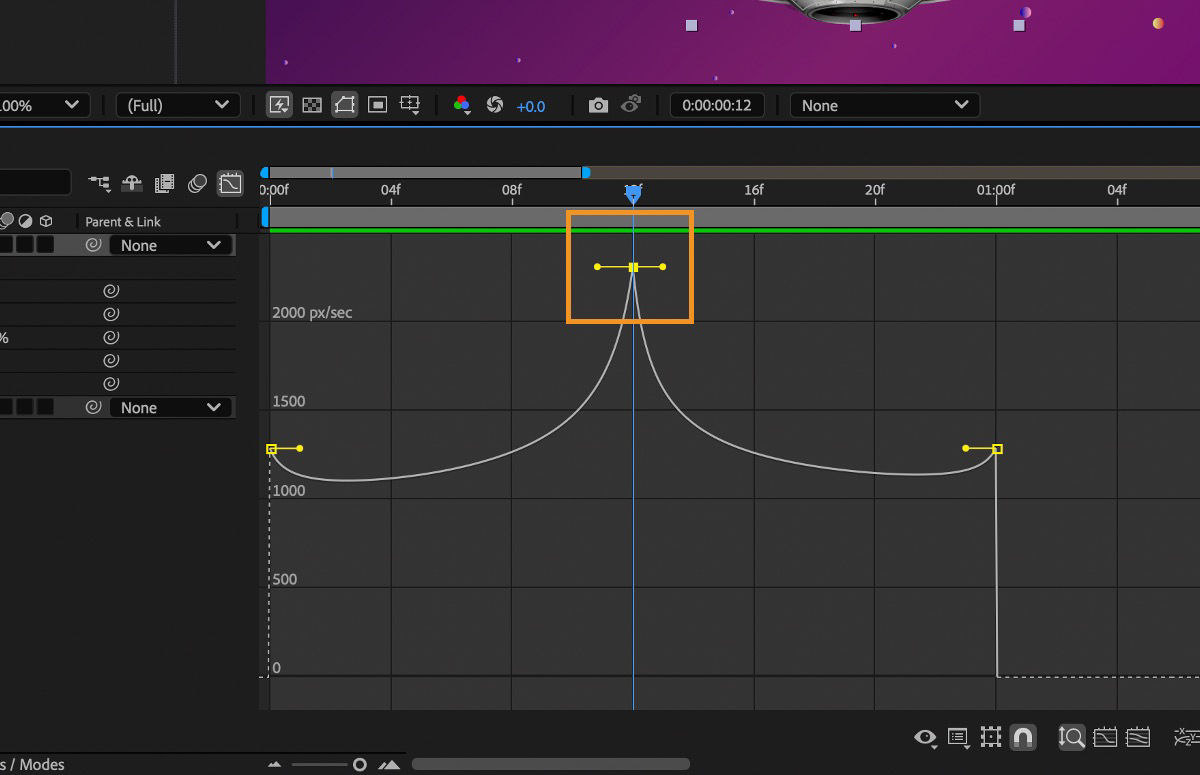
Task: Select the middle keyframe at the playhead
Action: 632,267
